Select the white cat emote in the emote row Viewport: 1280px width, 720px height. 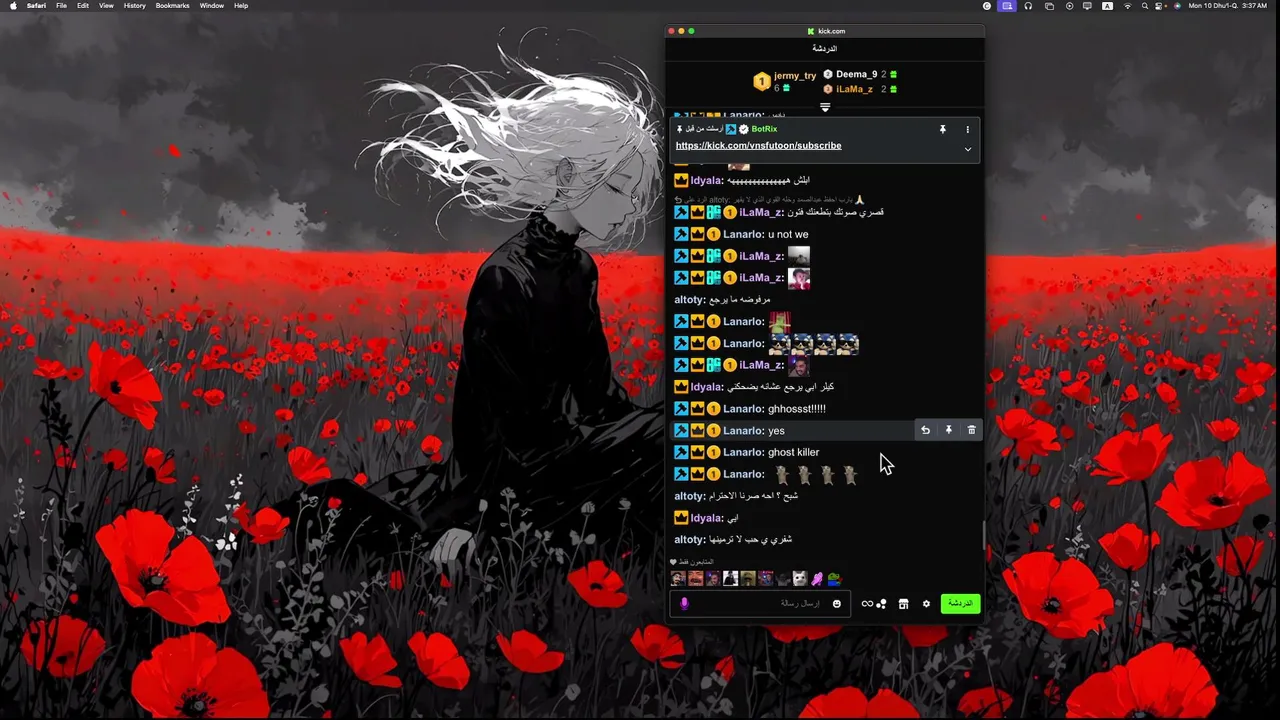click(x=799, y=578)
